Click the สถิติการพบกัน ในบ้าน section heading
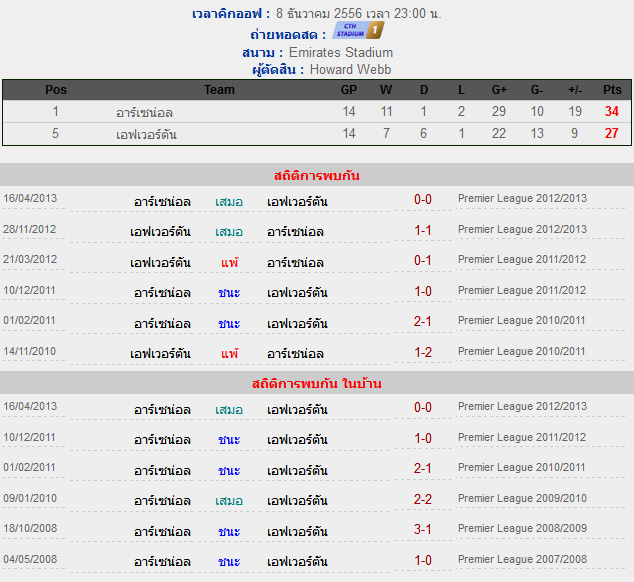 pyautogui.click(x=317, y=383)
